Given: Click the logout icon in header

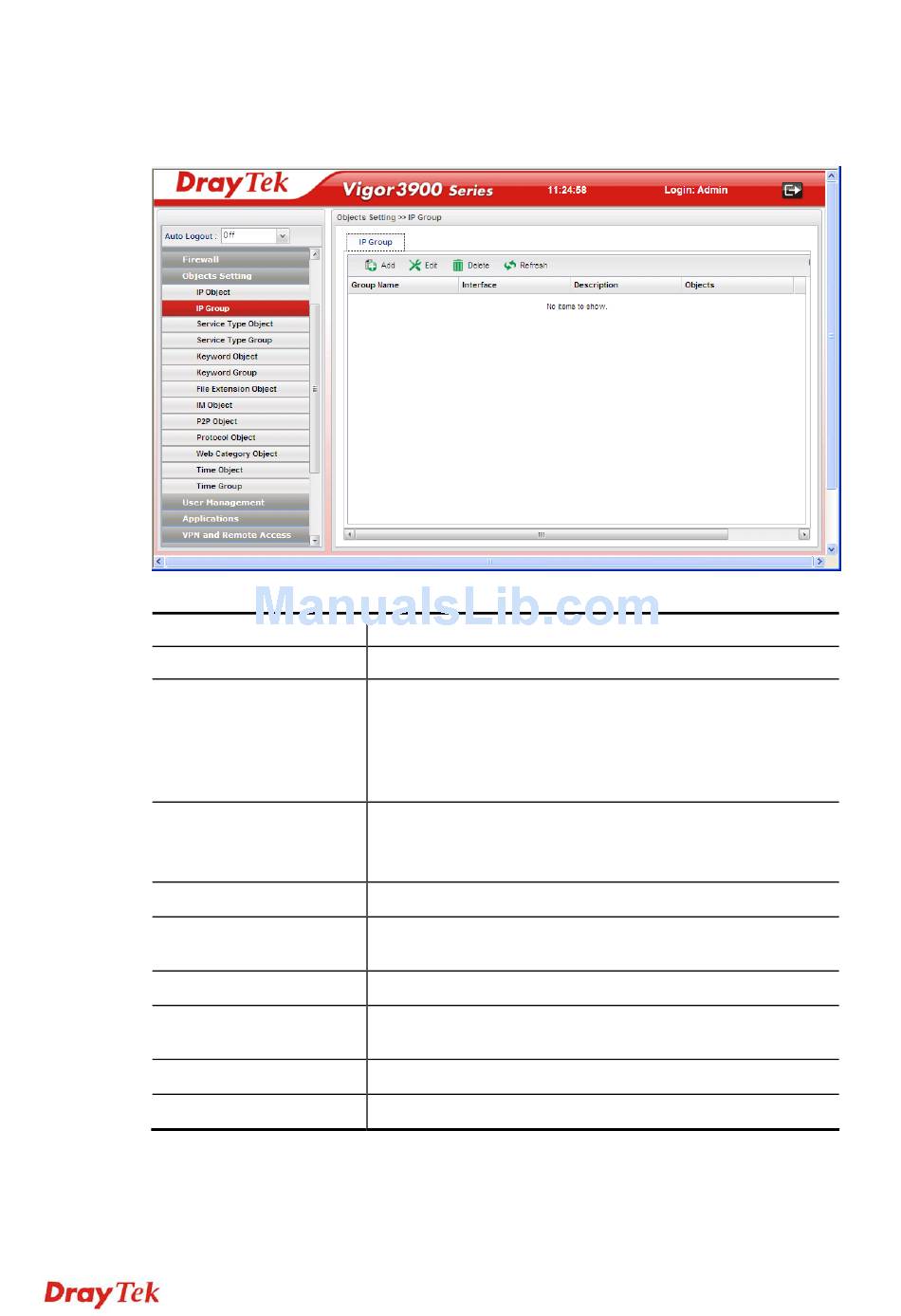Looking at the screenshot, I should coord(792,190).
